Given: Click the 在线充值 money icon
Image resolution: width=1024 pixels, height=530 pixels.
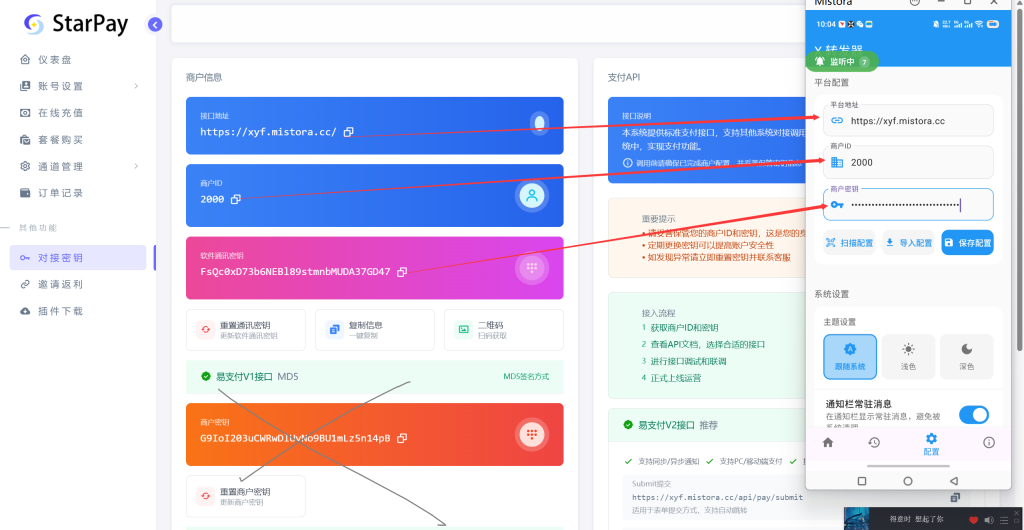Looking at the screenshot, I should [x=25, y=113].
